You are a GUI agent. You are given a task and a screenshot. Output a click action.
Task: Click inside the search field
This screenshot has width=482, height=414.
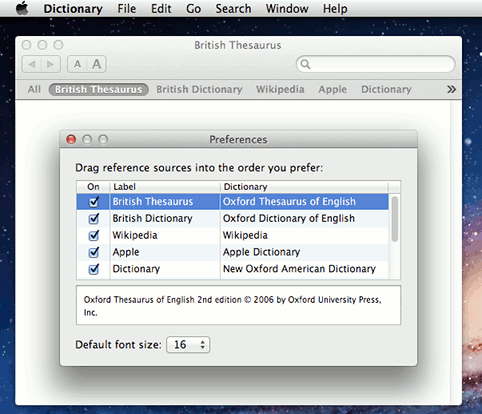[x=376, y=64]
